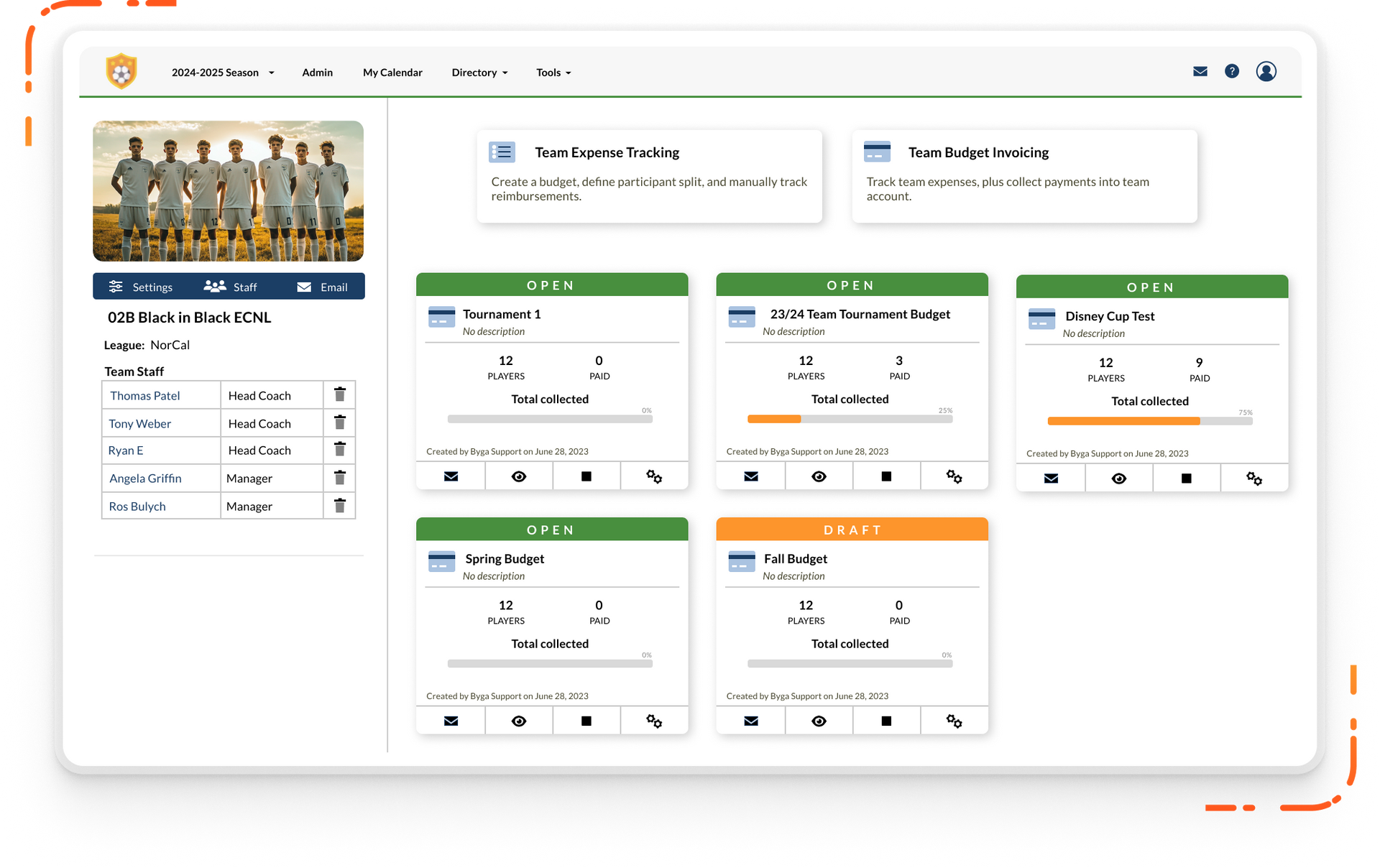Screen dimensions: 1380x868
Task: Open My Calendar from the navigation bar
Action: point(392,72)
